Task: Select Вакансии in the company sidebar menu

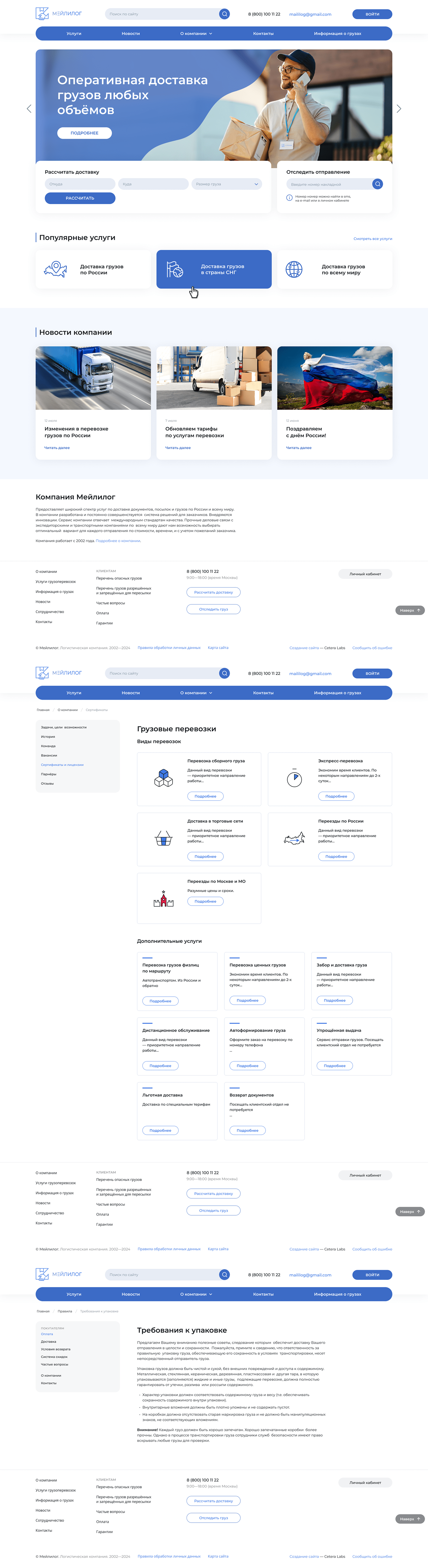Action: pyautogui.click(x=49, y=755)
